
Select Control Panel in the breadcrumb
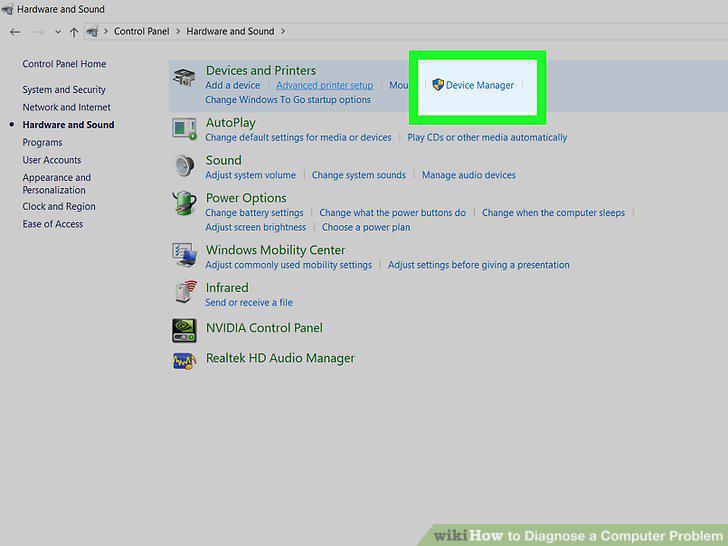pos(142,31)
